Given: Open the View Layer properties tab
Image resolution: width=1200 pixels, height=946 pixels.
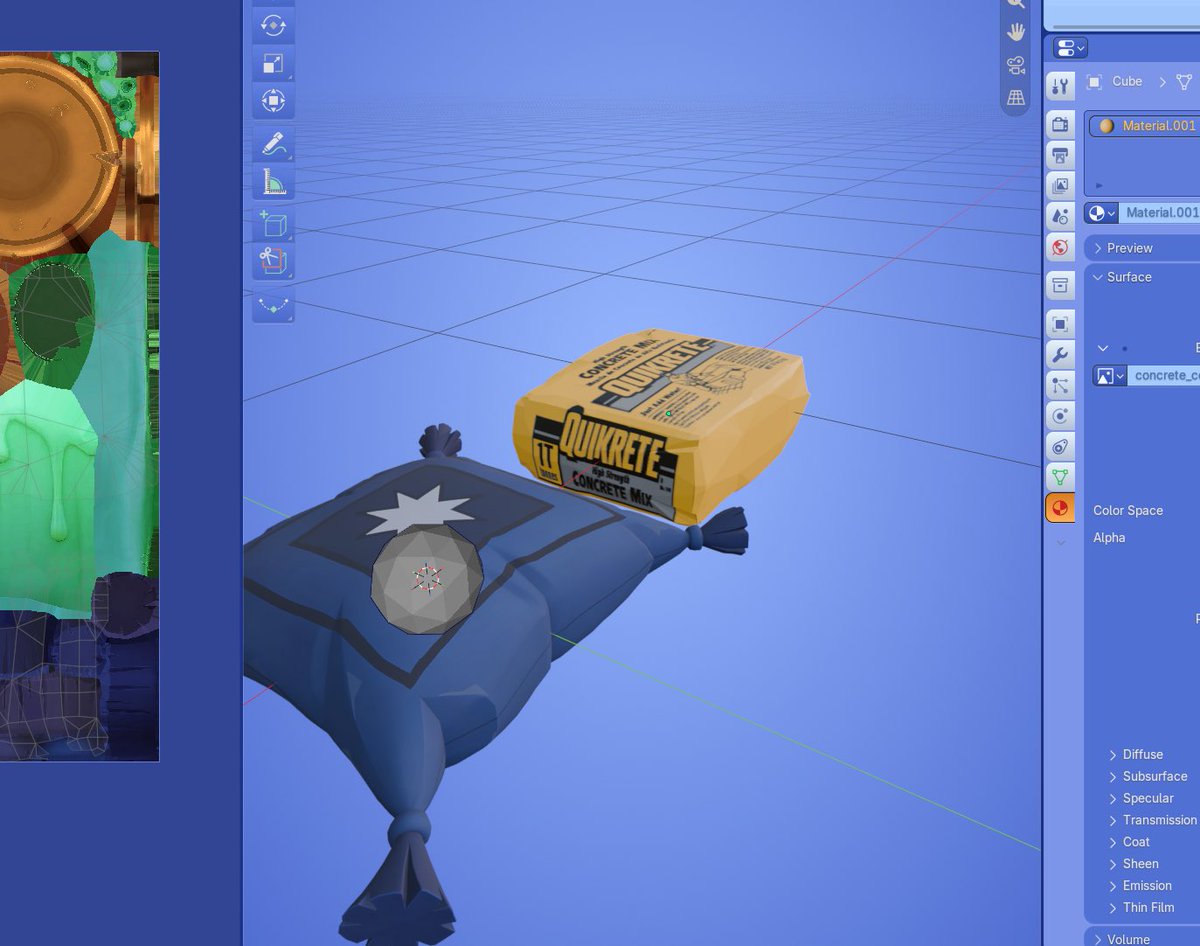Looking at the screenshot, I should tap(1061, 185).
